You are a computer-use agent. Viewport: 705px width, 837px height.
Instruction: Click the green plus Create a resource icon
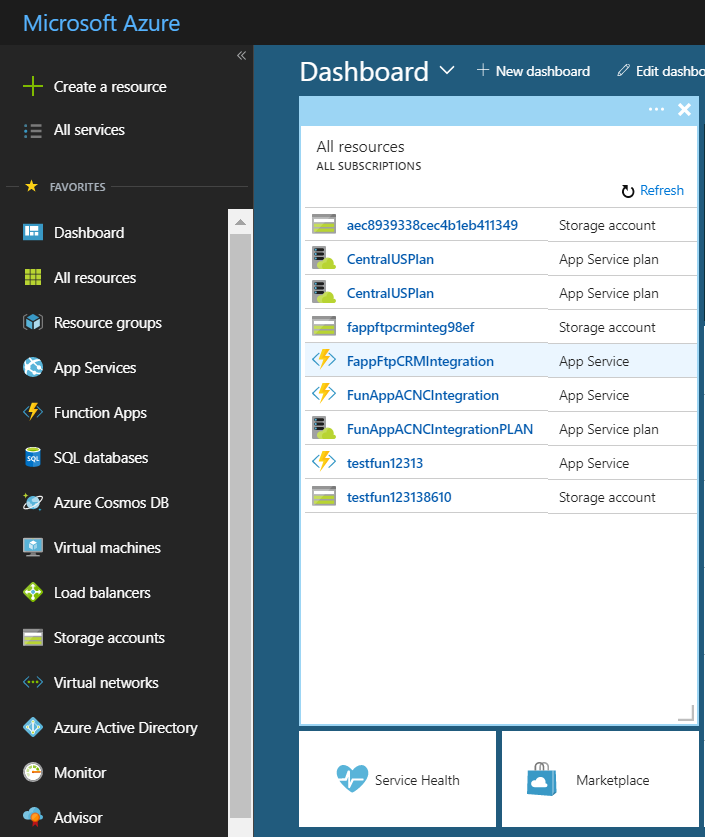point(33,86)
